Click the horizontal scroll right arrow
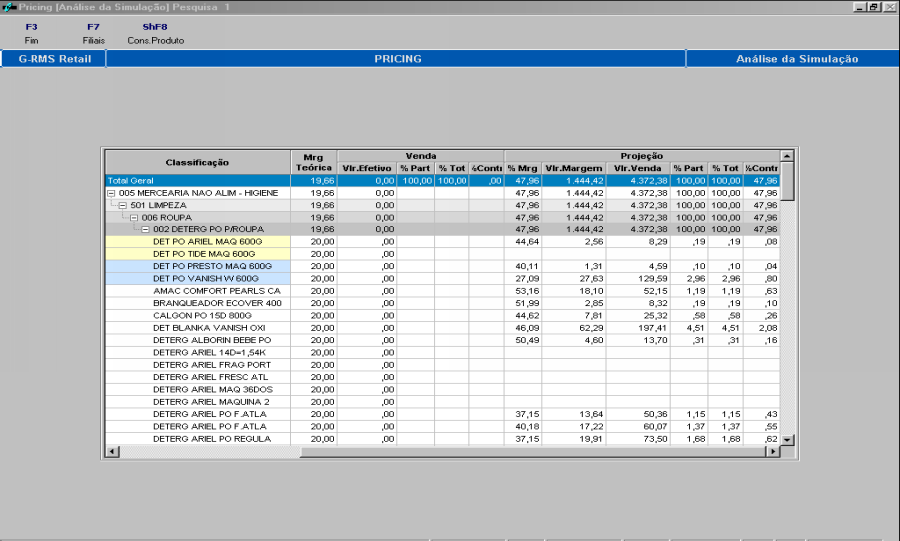The image size is (900, 541). click(772, 452)
